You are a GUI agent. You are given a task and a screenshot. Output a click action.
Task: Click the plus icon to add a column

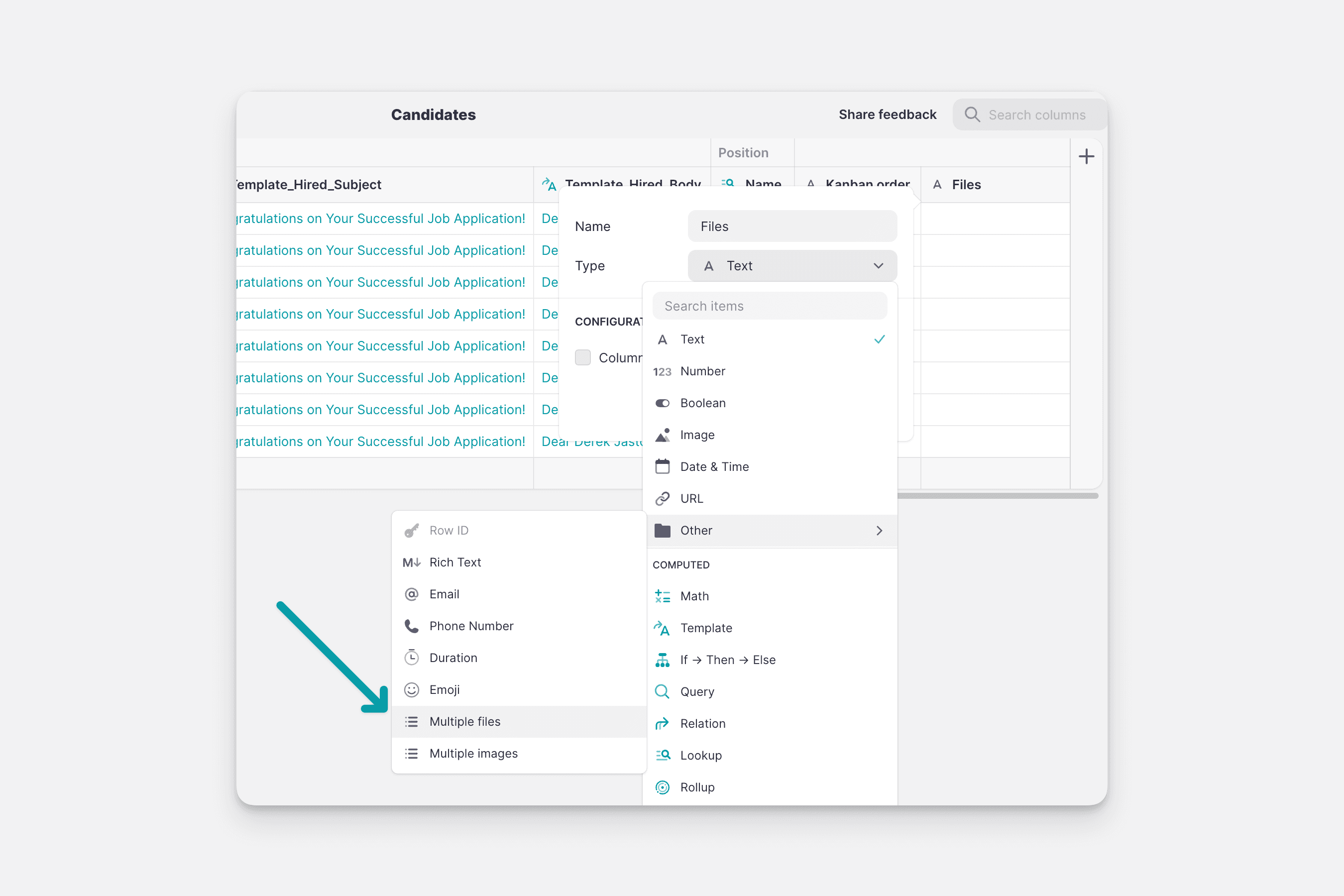(x=1086, y=156)
